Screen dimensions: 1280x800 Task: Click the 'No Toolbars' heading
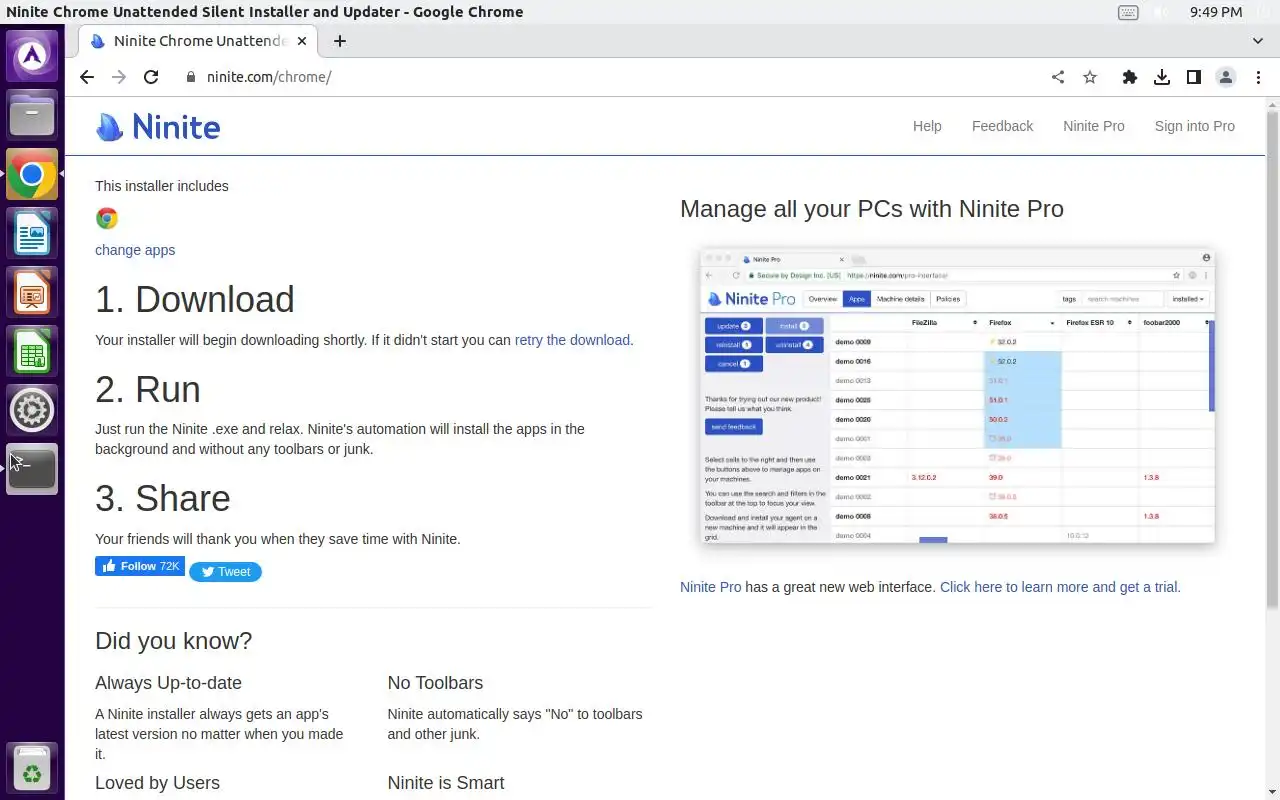point(435,683)
